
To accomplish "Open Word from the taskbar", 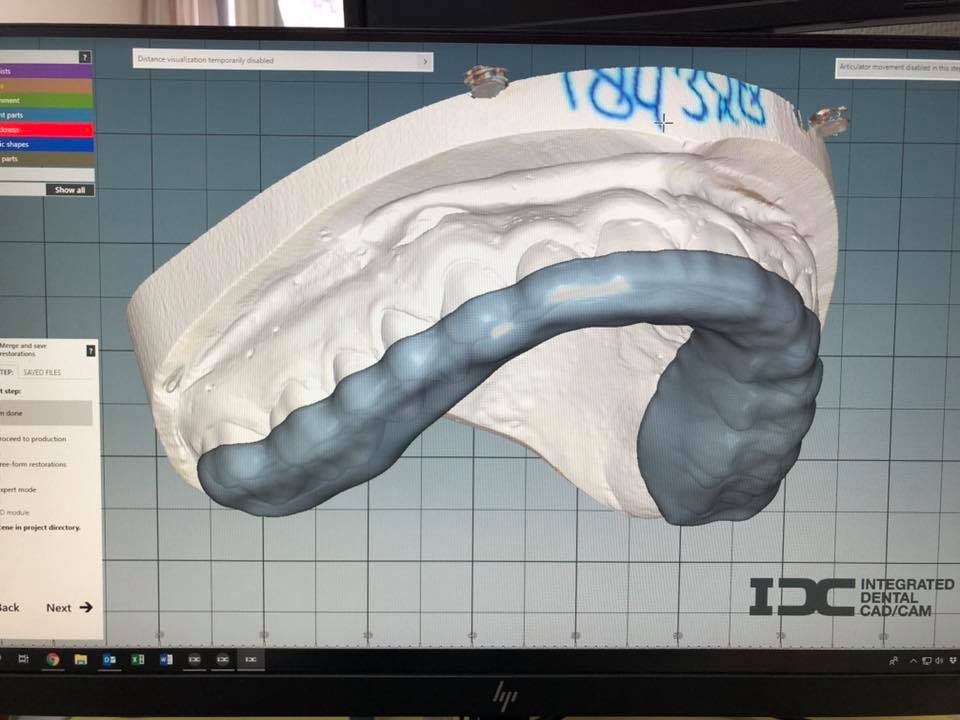I will (x=166, y=660).
